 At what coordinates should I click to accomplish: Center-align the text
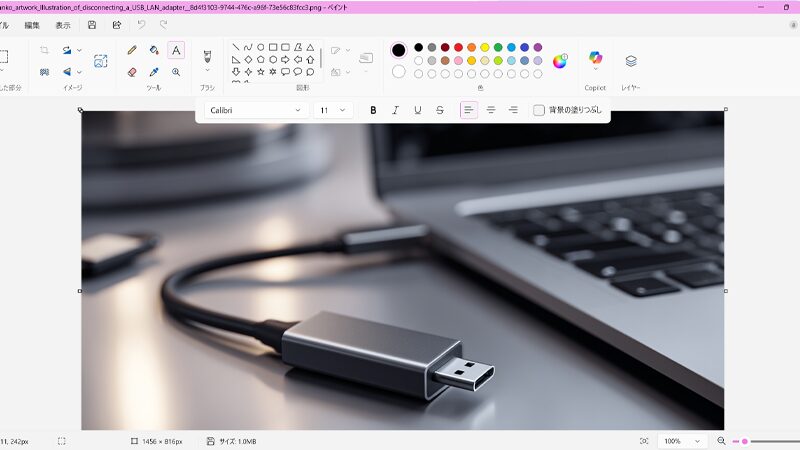tap(491, 110)
